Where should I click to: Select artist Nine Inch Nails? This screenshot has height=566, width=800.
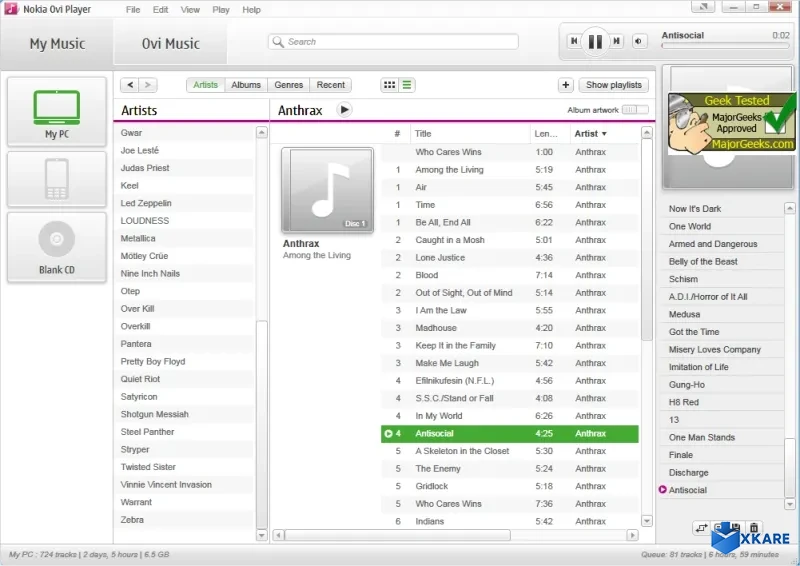coord(184,274)
